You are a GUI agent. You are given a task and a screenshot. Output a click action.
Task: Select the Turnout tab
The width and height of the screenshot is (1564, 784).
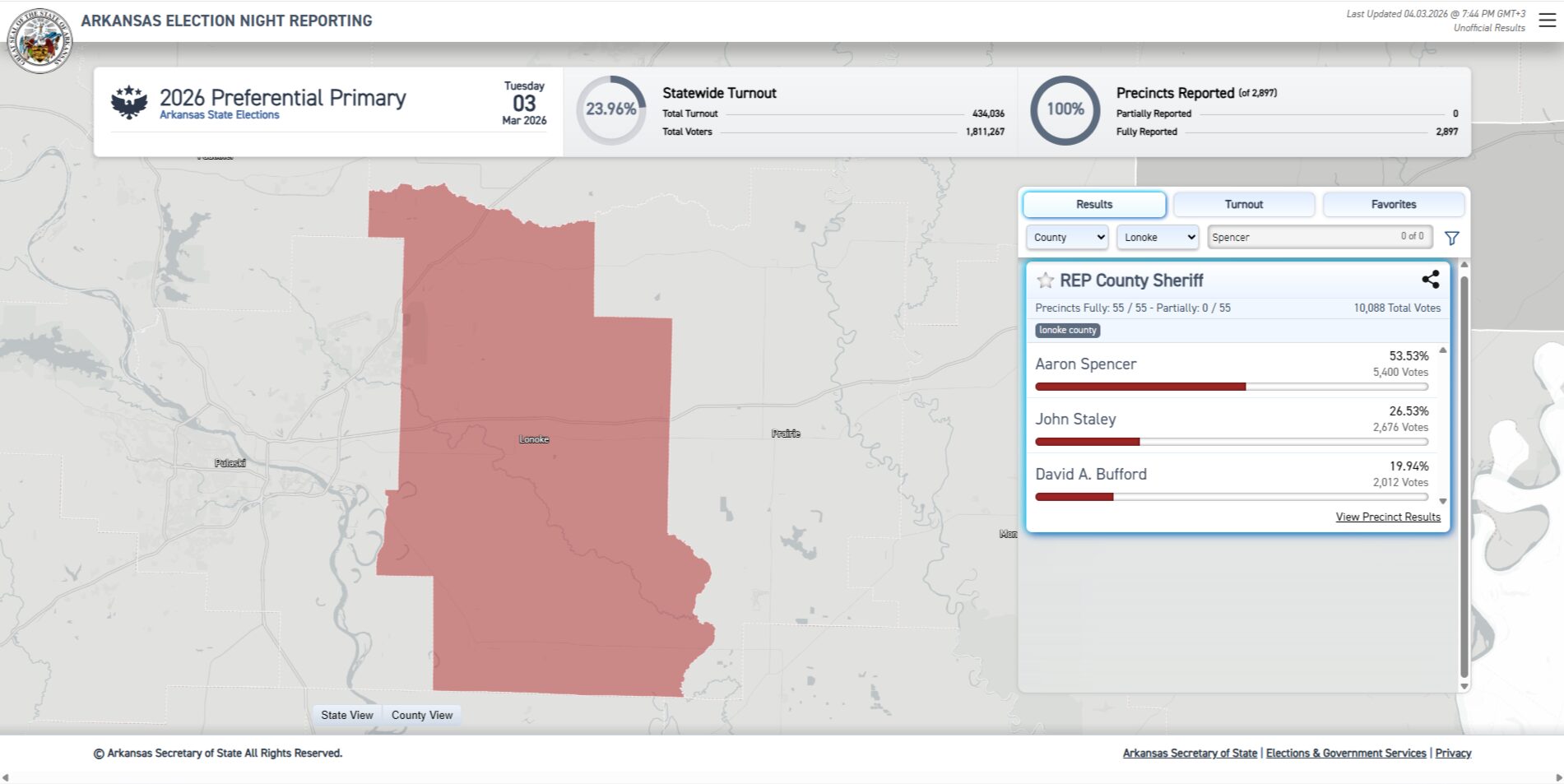coord(1243,204)
